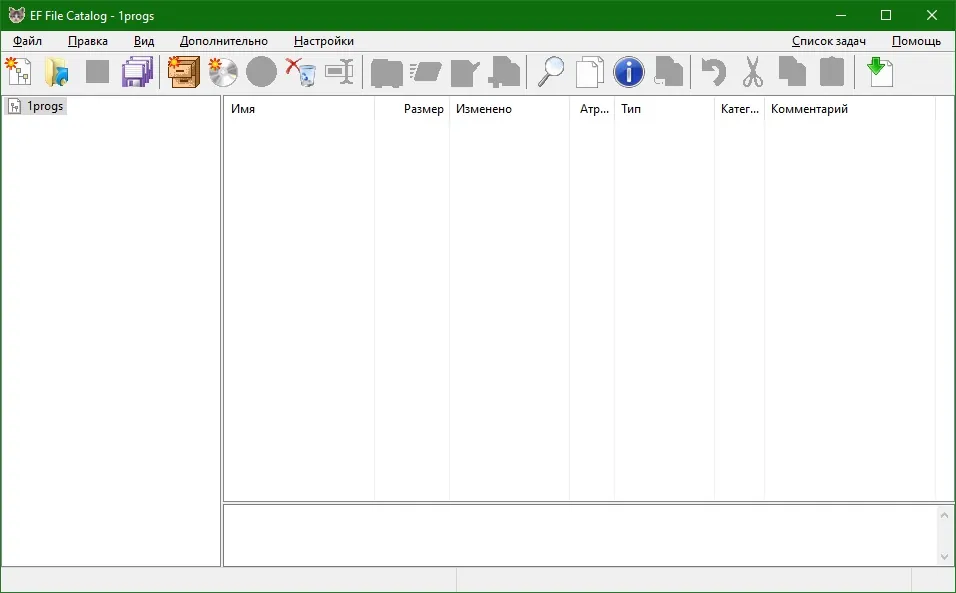Sort by the Изменено column header
Image resolution: width=956 pixels, height=593 pixels.
[x=509, y=109]
